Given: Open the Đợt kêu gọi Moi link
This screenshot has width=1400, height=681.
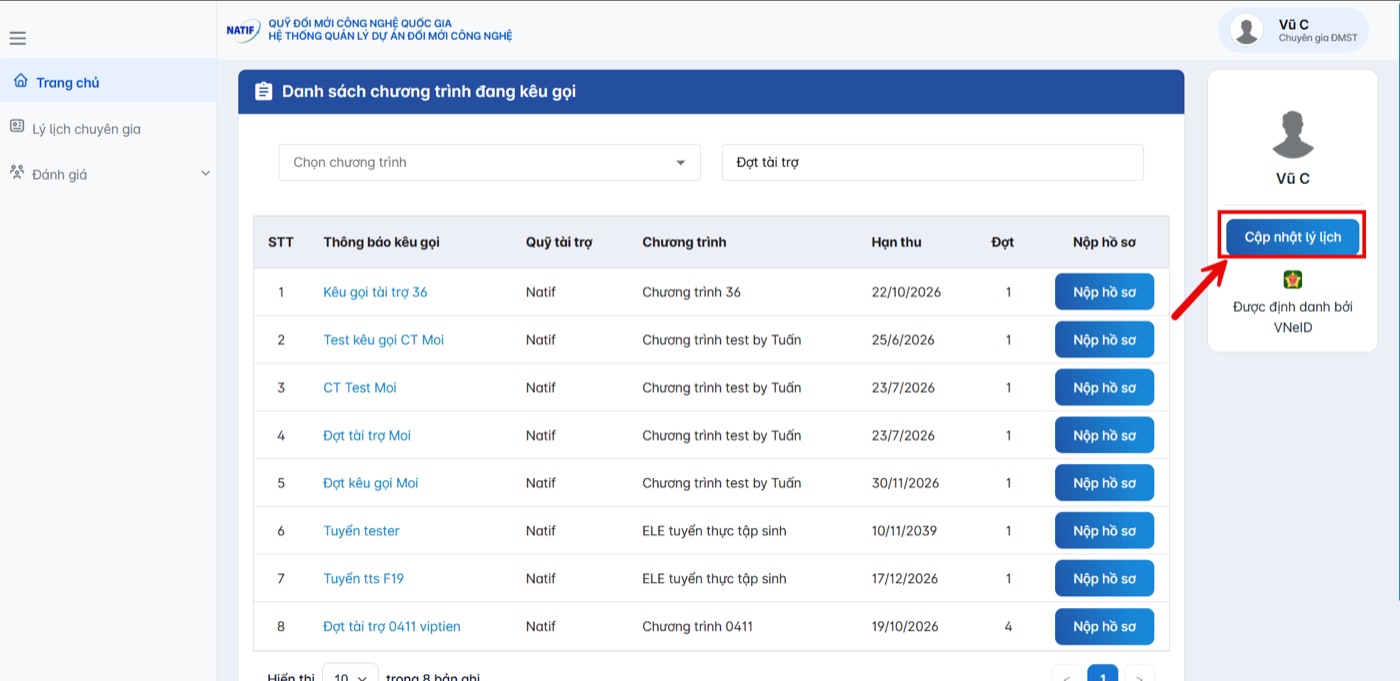Looking at the screenshot, I should [371, 483].
